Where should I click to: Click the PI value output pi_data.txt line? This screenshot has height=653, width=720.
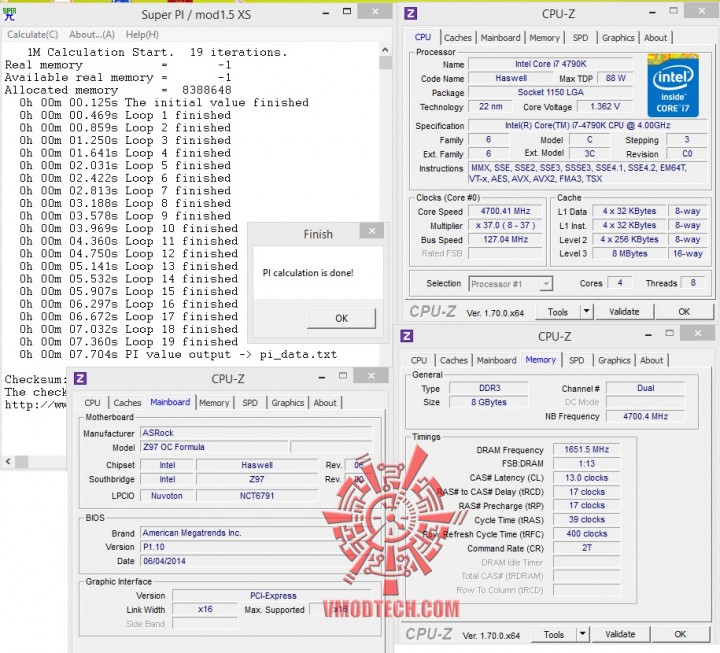pyautogui.click(x=178, y=354)
